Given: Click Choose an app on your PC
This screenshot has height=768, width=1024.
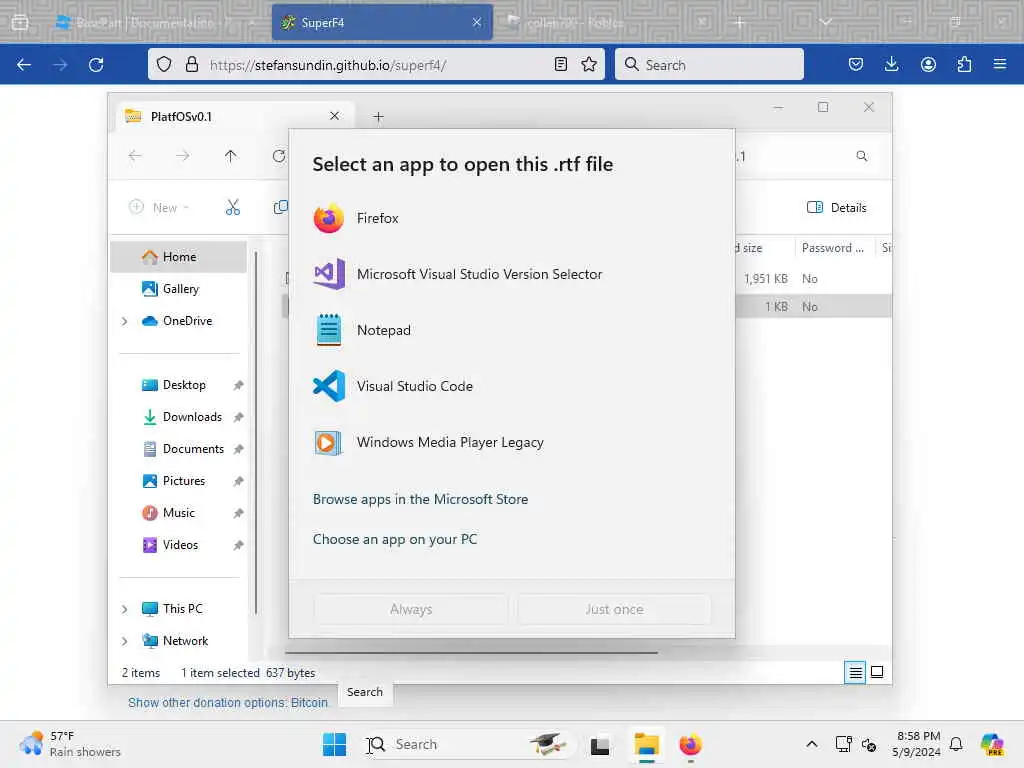Looking at the screenshot, I should click(394, 539).
